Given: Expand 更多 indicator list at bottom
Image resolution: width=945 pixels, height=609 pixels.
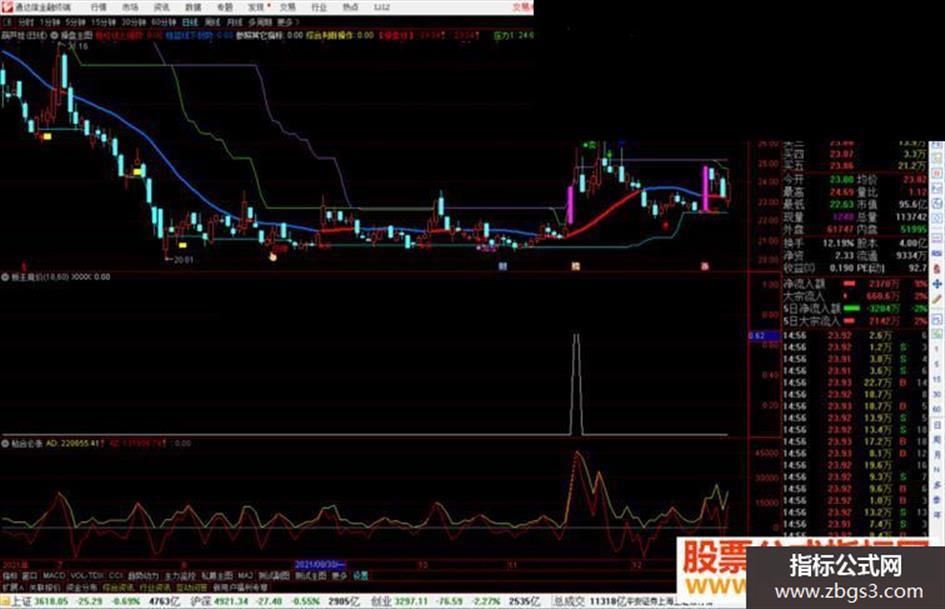Looking at the screenshot, I should [x=340, y=576].
